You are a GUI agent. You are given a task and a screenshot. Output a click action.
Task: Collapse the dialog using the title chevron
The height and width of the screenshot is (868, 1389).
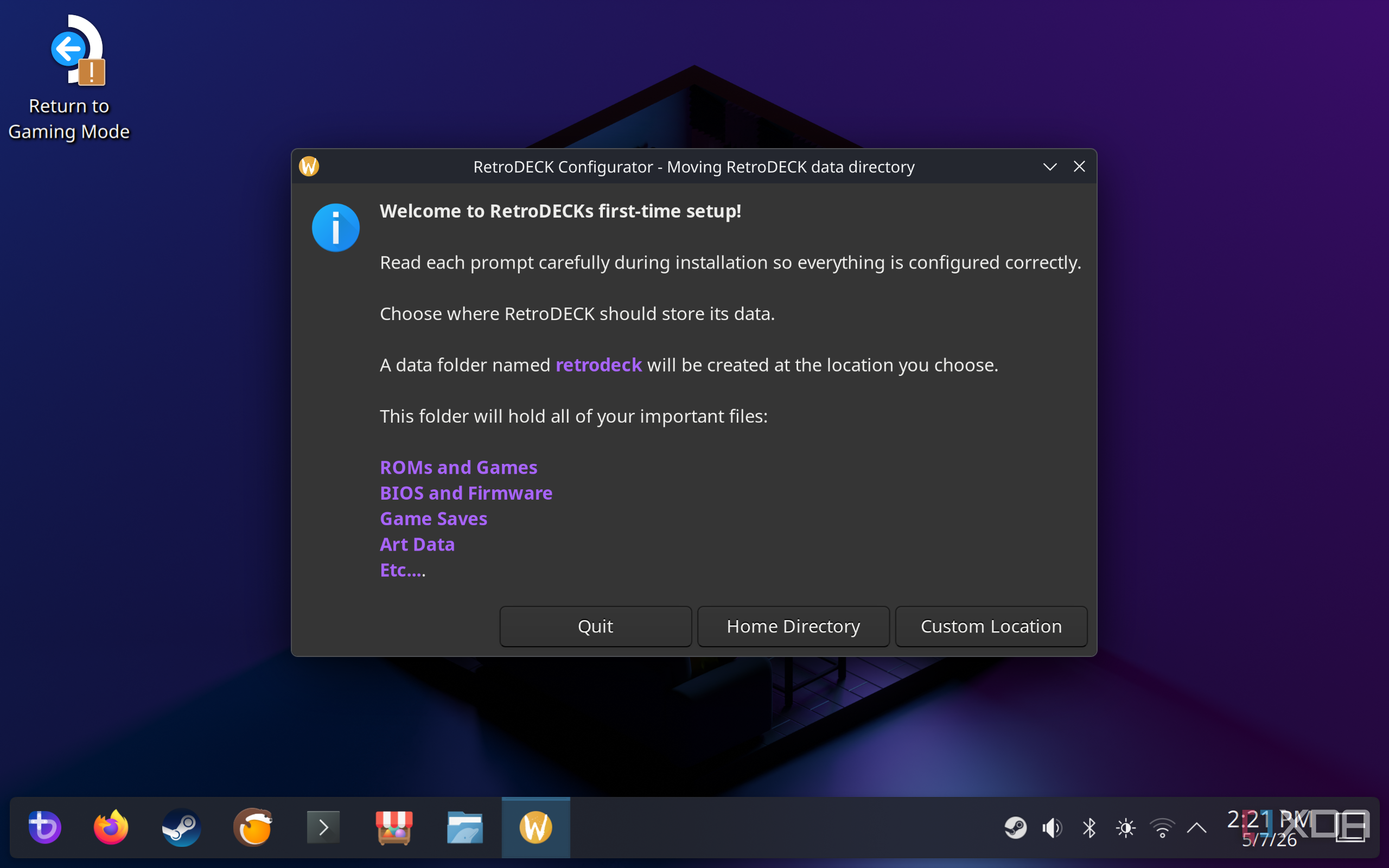click(1050, 167)
